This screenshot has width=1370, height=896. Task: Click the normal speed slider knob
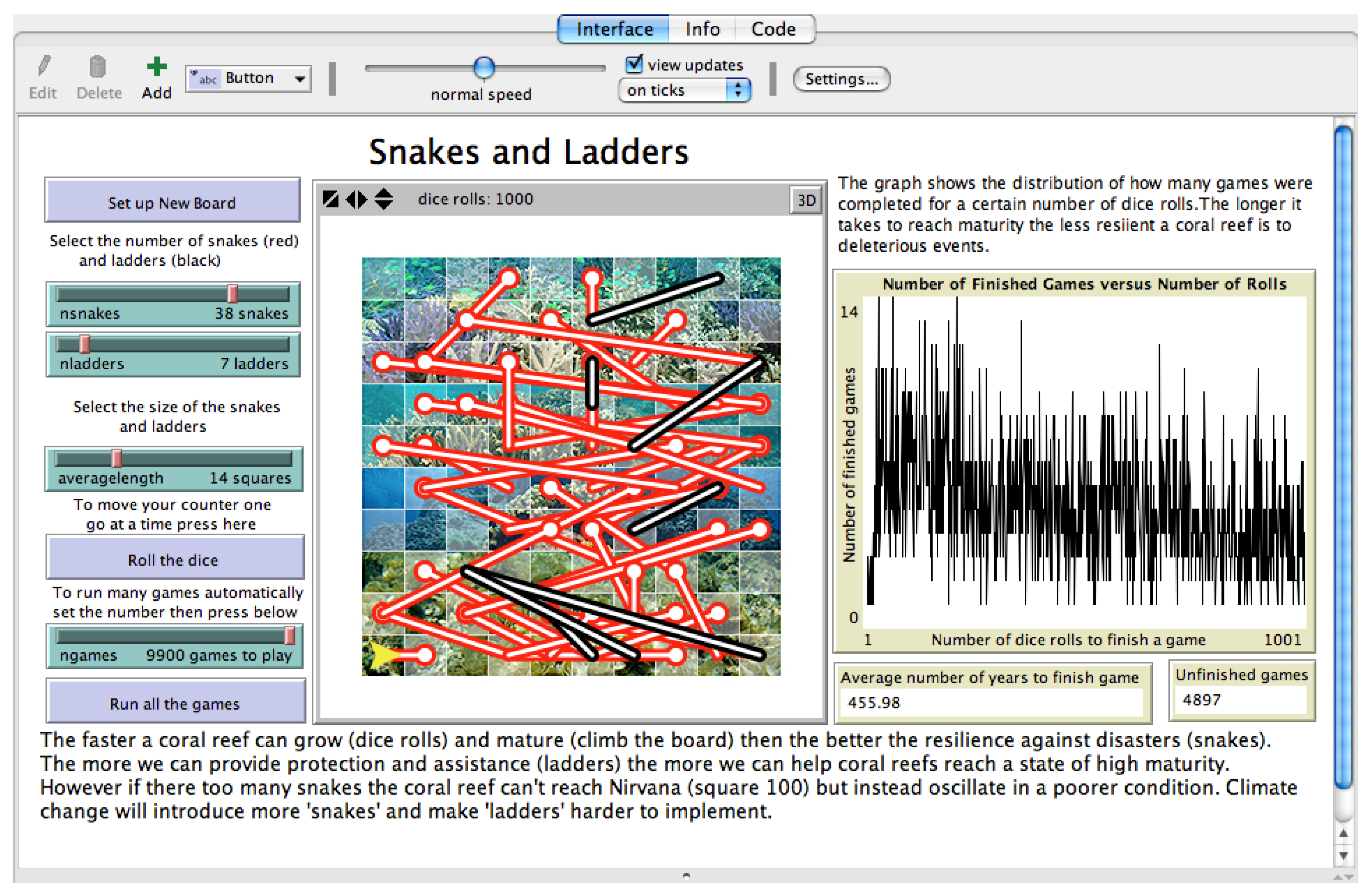[x=483, y=67]
